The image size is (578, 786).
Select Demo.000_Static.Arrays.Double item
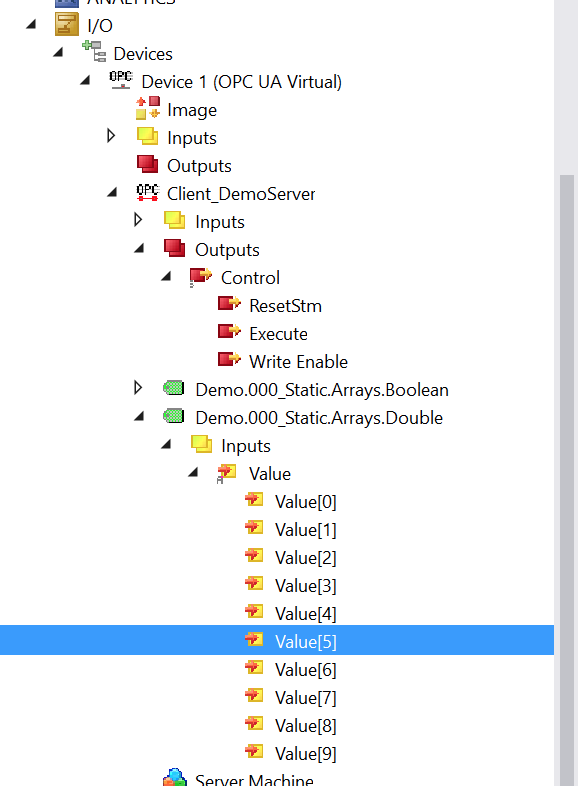pos(319,418)
